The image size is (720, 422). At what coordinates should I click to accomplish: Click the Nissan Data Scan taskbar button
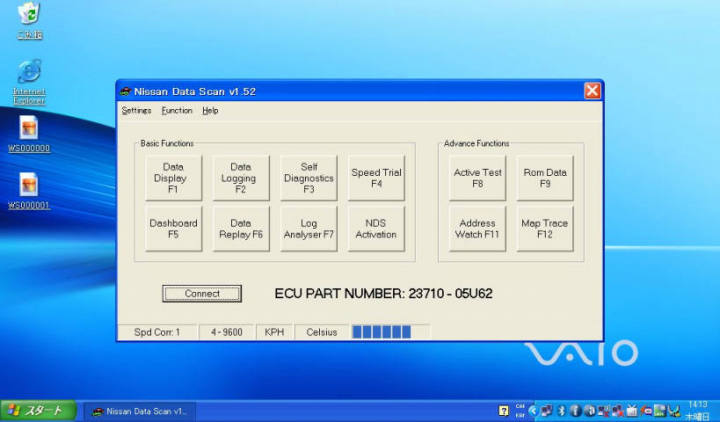pos(139,411)
